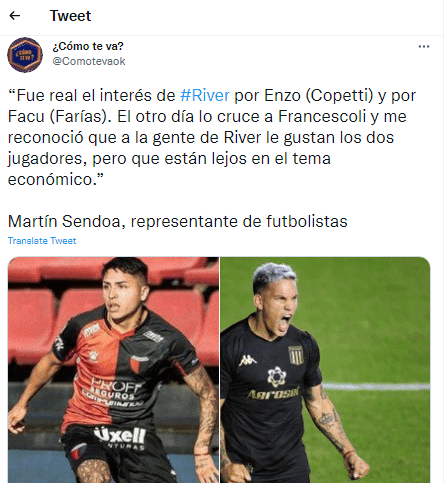Click the white pitch line in right photo
Image resolution: width=445 pixels, height=483 pixels.
coord(376,386)
